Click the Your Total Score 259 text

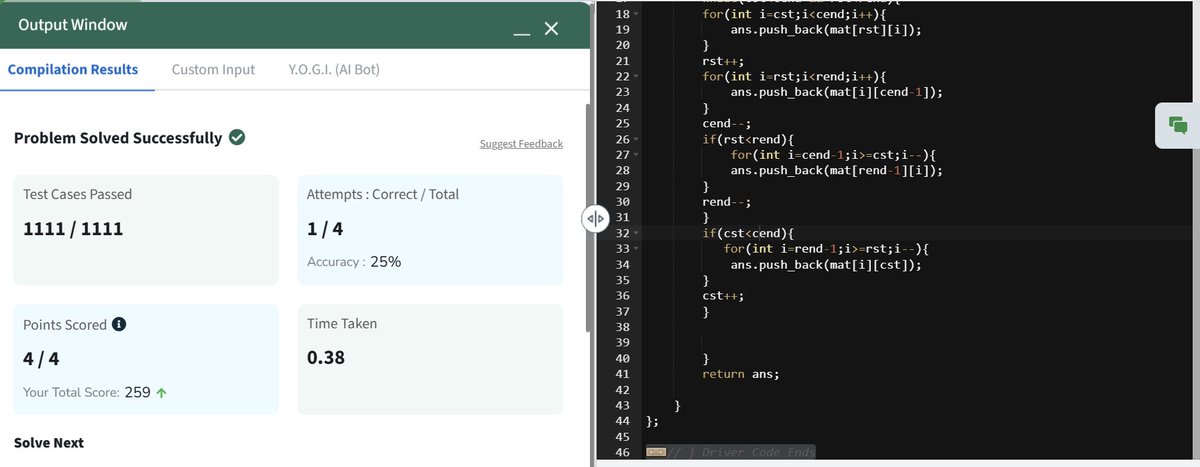[95, 392]
